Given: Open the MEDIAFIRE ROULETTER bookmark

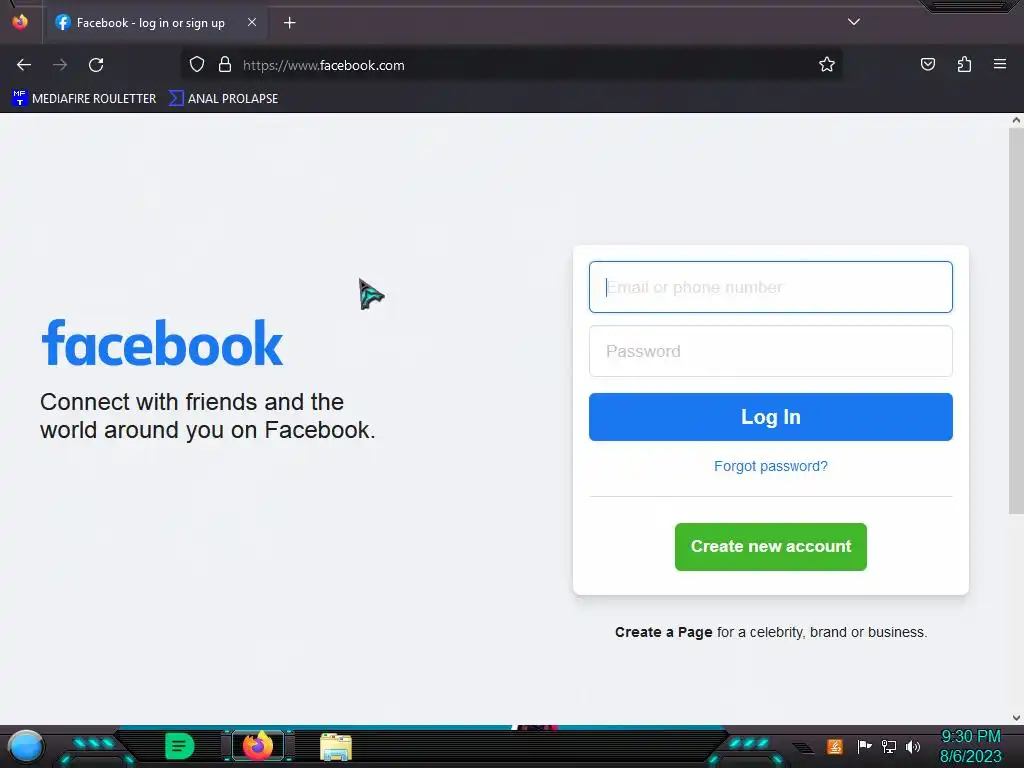Looking at the screenshot, I should [x=84, y=99].
